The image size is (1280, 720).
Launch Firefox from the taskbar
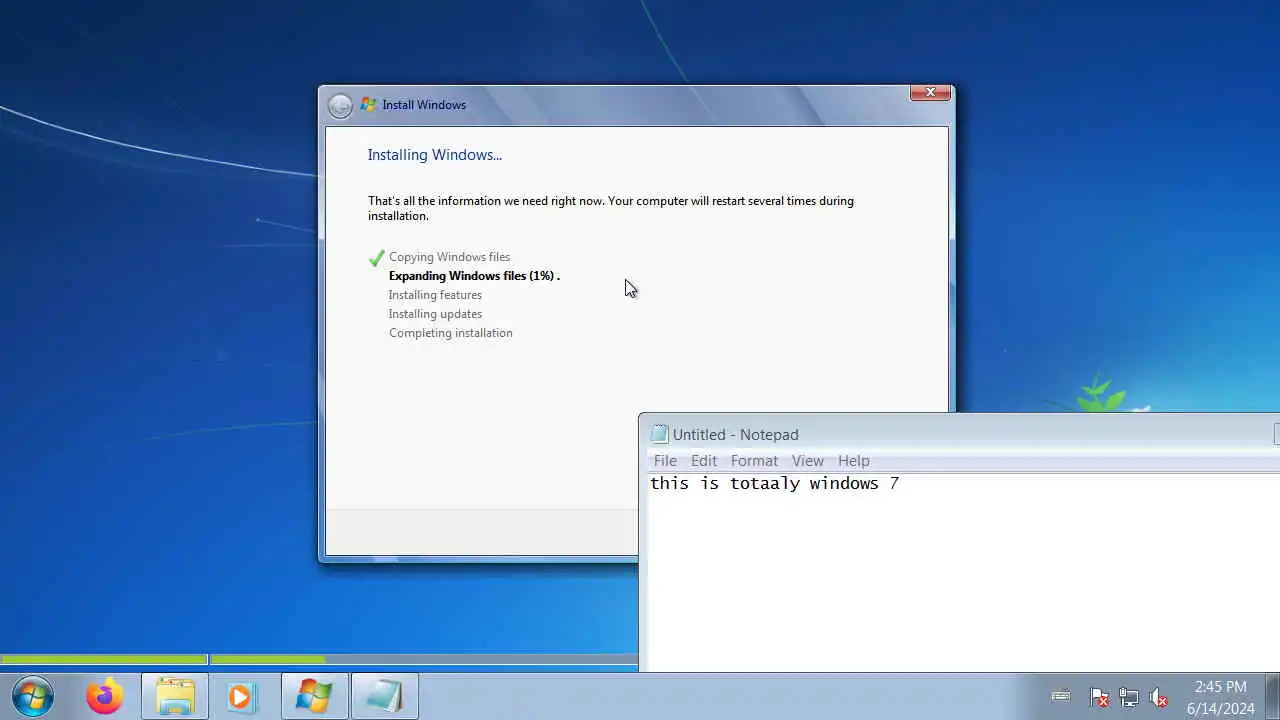click(105, 696)
